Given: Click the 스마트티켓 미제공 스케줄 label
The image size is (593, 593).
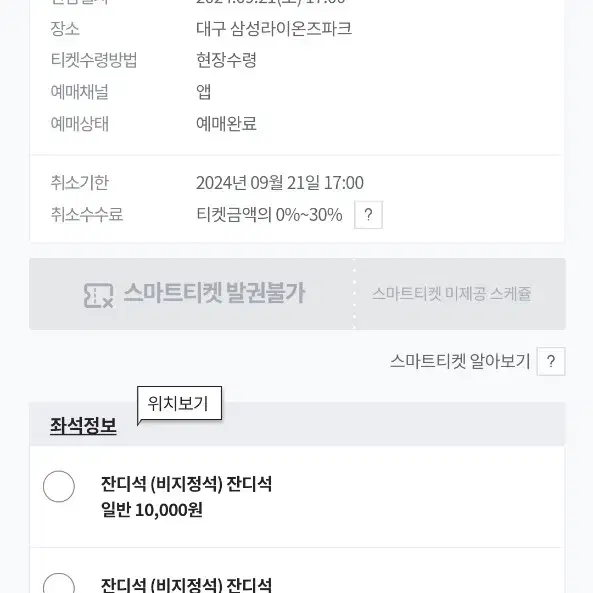Looking at the screenshot, I should [x=452, y=294].
